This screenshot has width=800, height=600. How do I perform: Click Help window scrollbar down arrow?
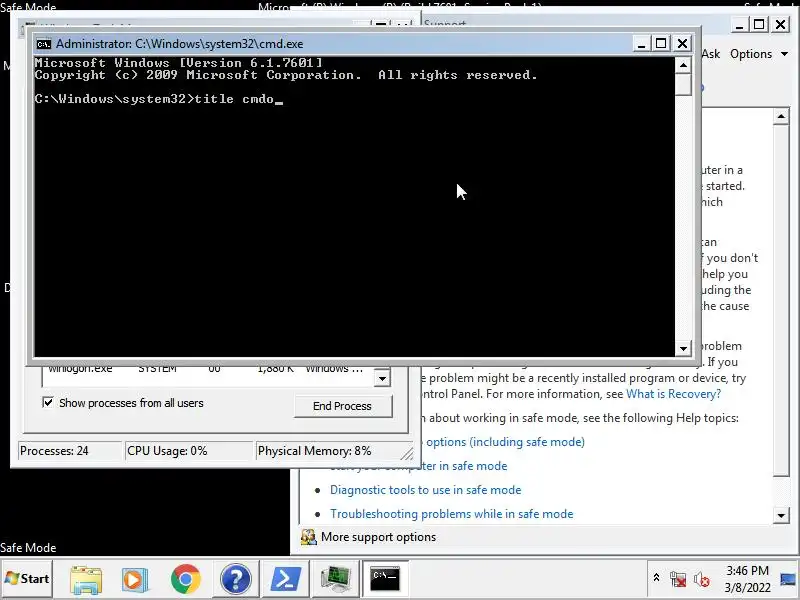[781, 515]
